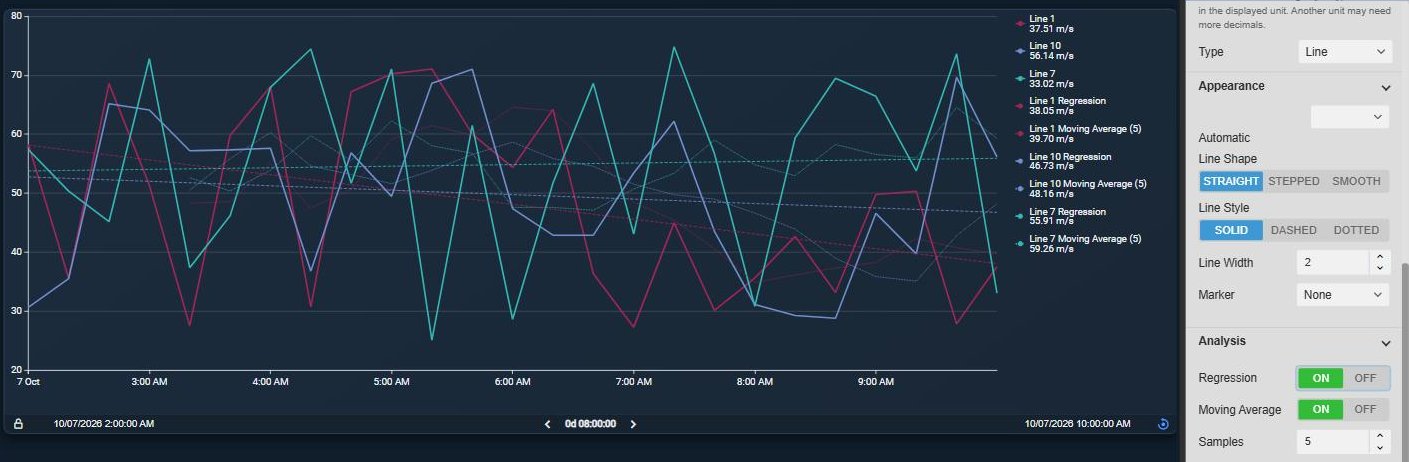
Task: Step the time range backward with left chevron
Action: point(547,424)
